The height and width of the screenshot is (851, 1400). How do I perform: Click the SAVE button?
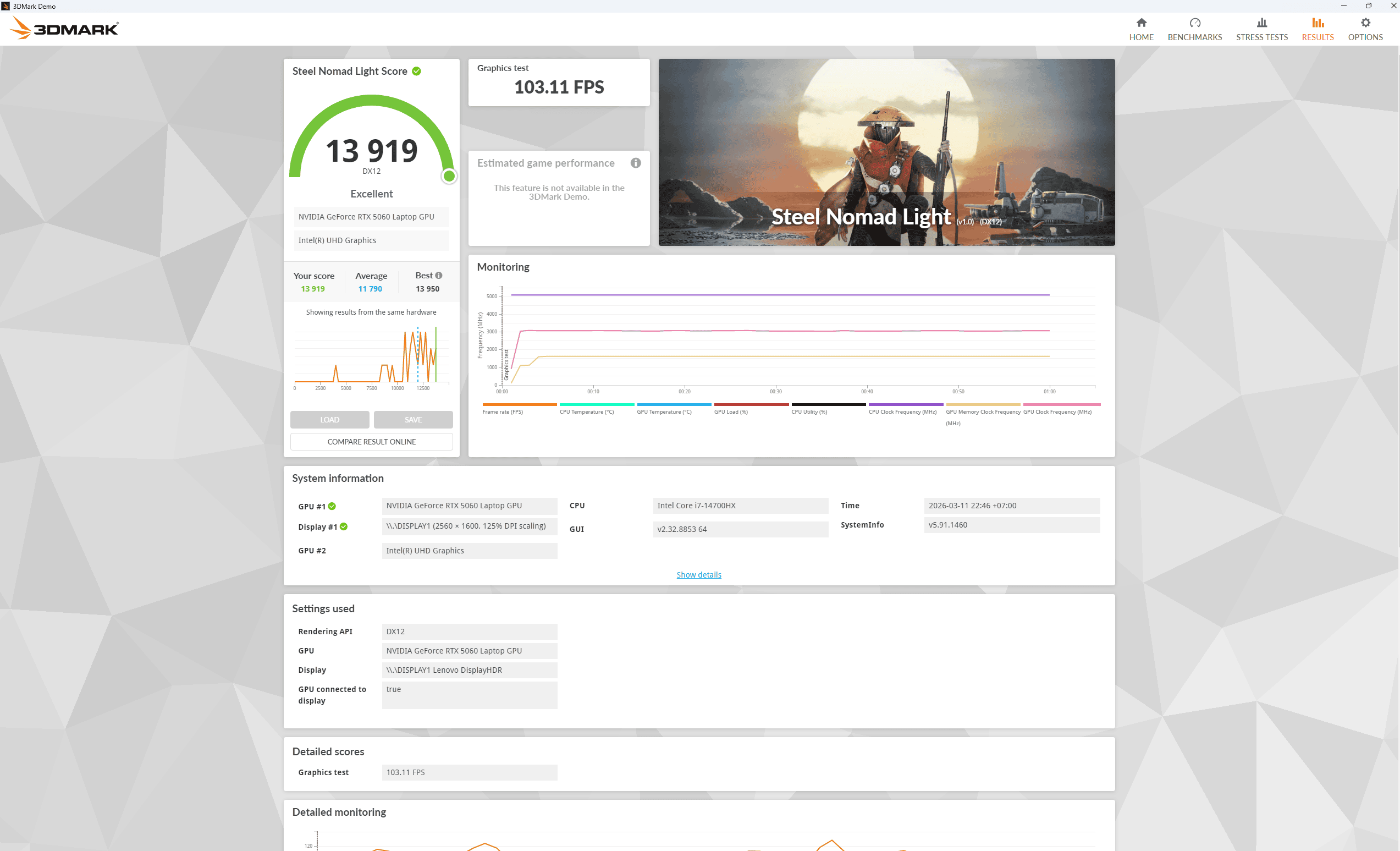tap(413, 420)
